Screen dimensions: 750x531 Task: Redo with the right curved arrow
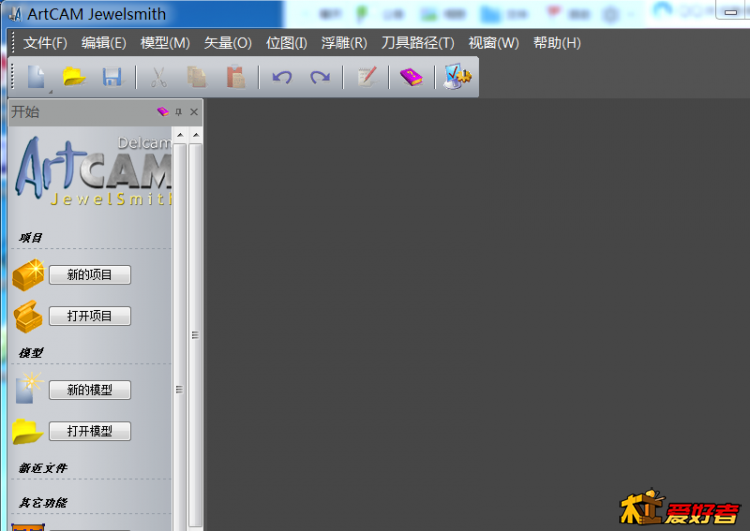320,77
